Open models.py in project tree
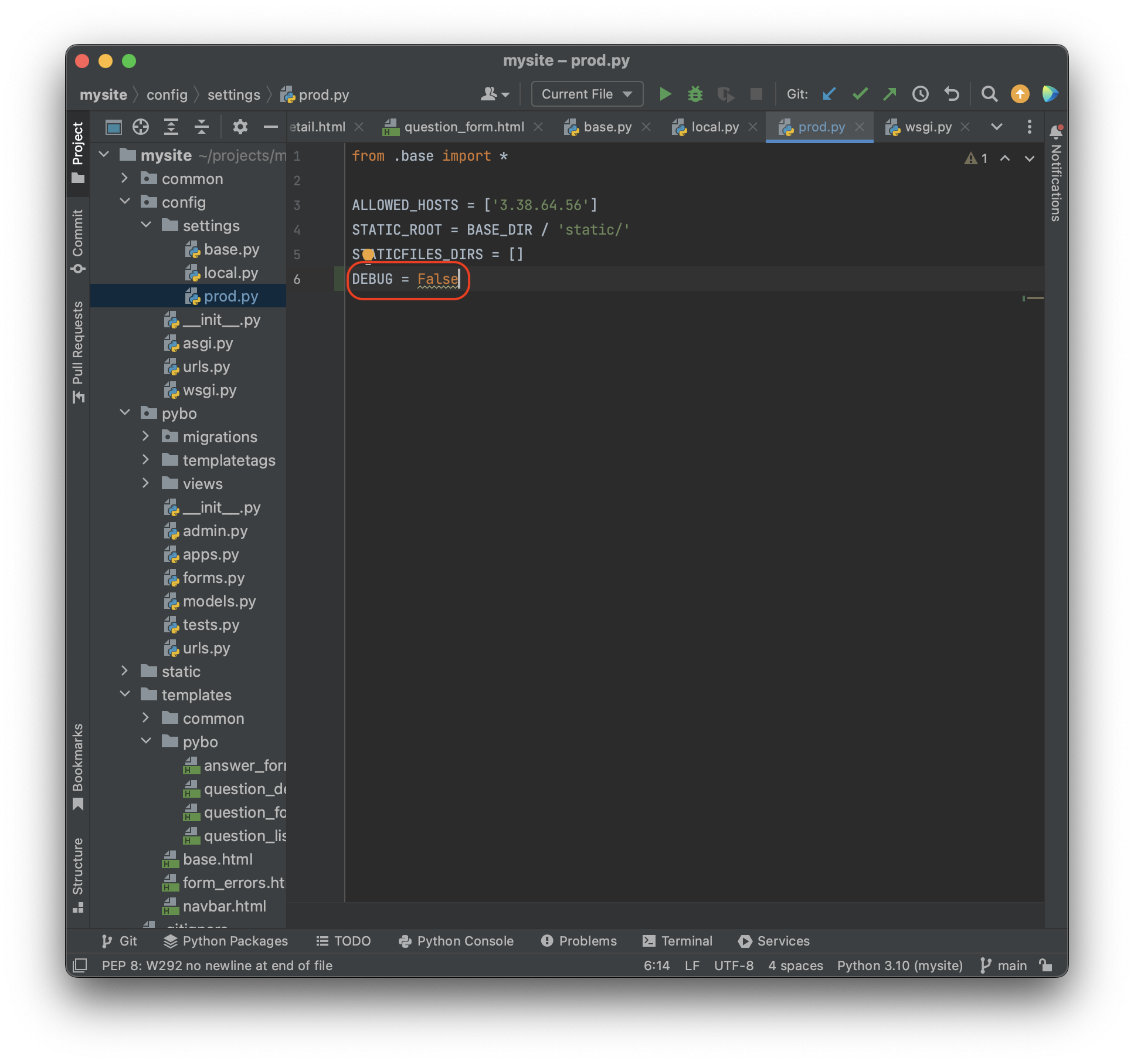This screenshot has width=1134, height=1064. [219, 601]
